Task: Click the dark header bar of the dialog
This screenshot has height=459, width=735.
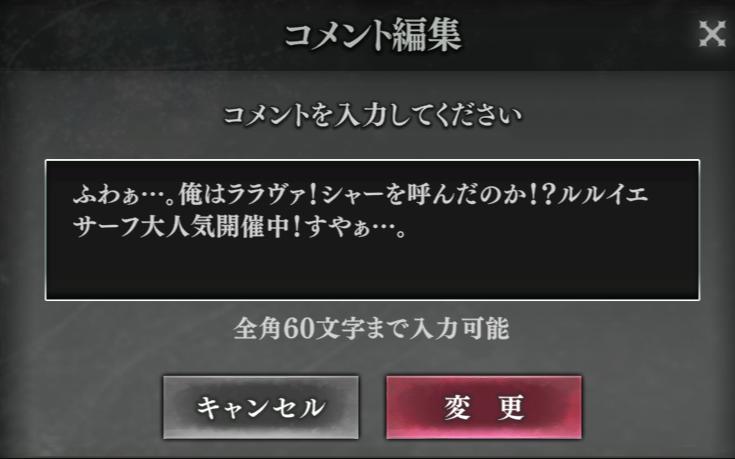Action: tap(368, 35)
